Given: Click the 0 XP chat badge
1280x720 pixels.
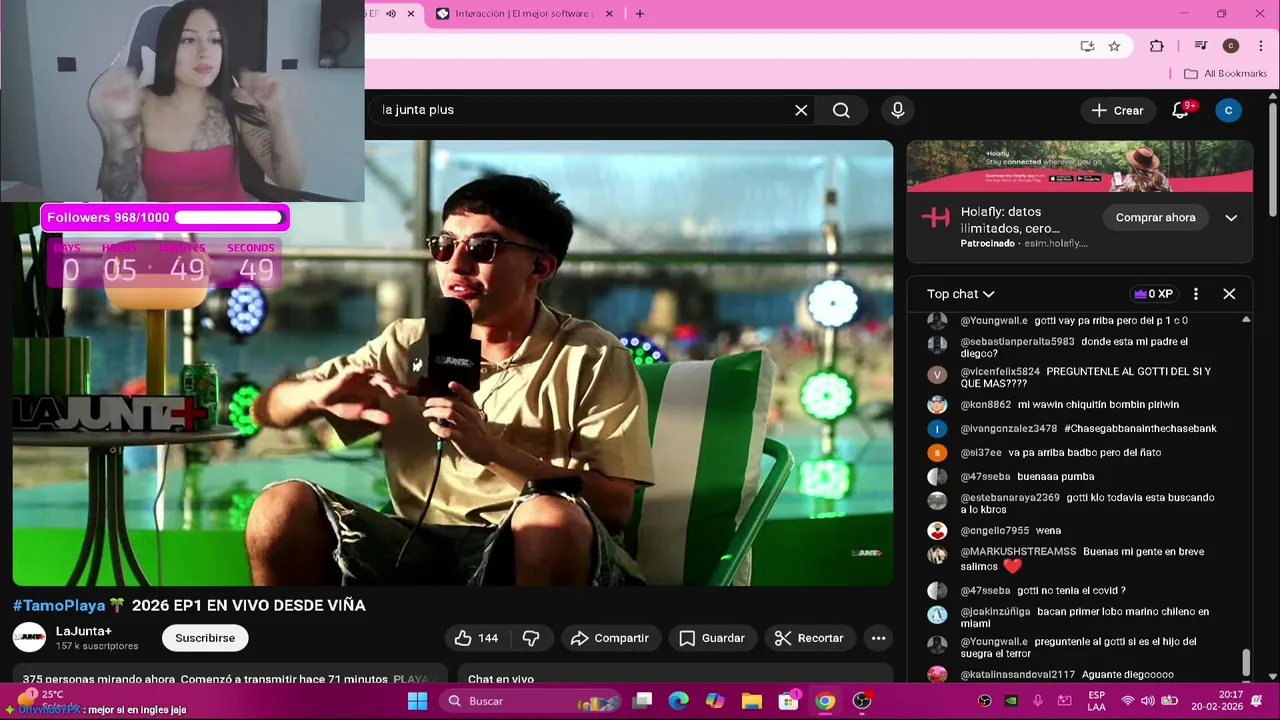Looking at the screenshot, I should click(x=1152, y=294).
